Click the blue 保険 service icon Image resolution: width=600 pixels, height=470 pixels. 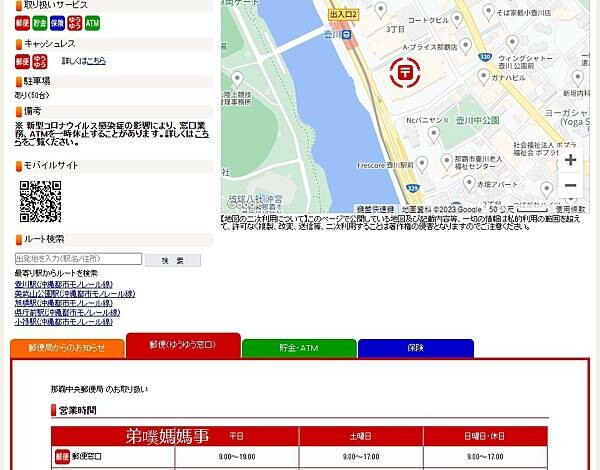[x=57, y=22]
